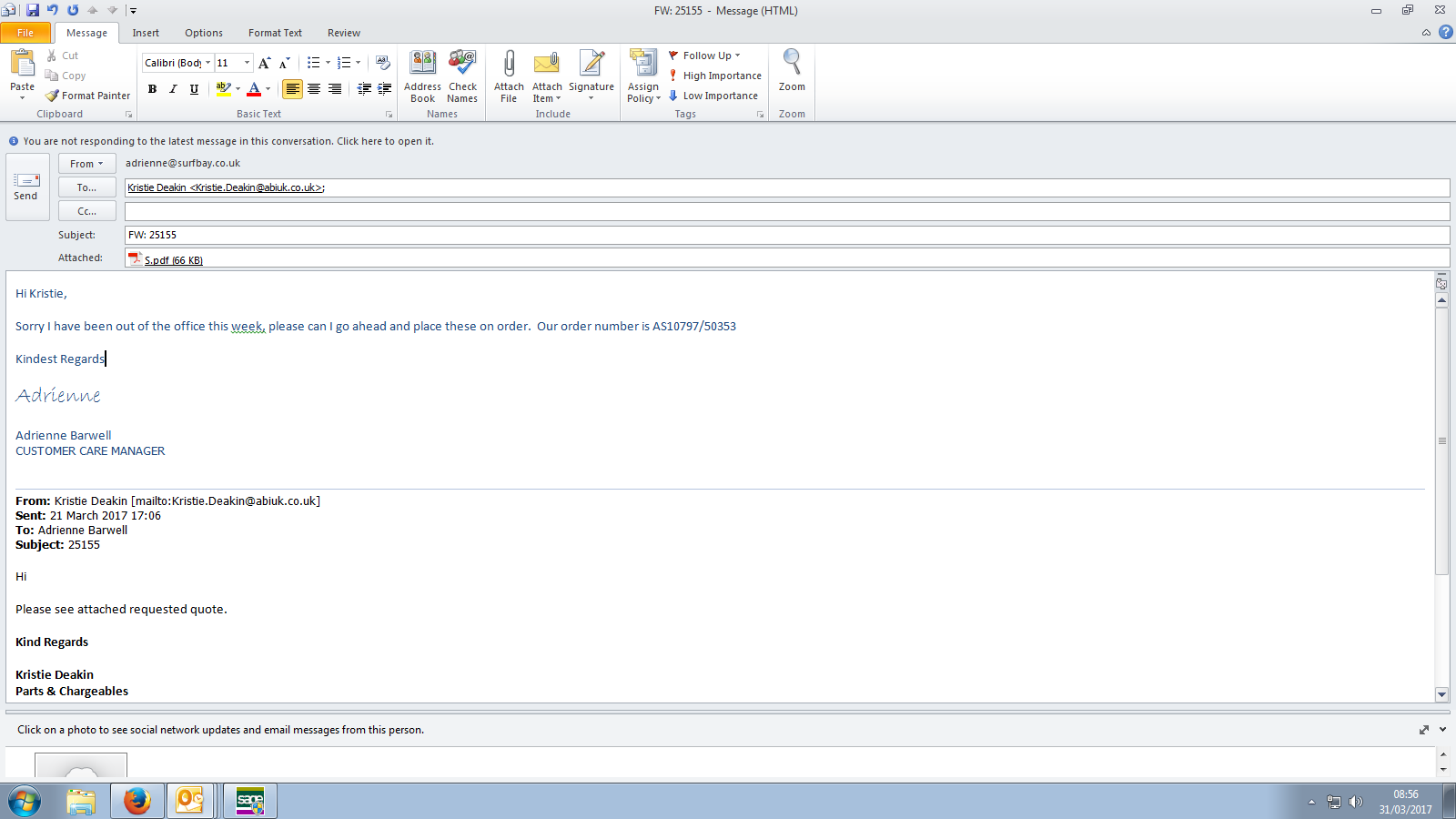Switch to the Insert tab

tap(146, 33)
